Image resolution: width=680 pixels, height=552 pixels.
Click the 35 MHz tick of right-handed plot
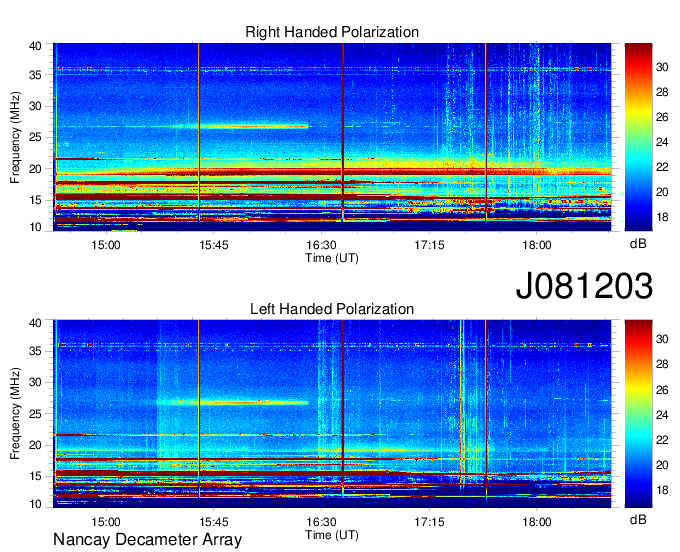pos(35,75)
